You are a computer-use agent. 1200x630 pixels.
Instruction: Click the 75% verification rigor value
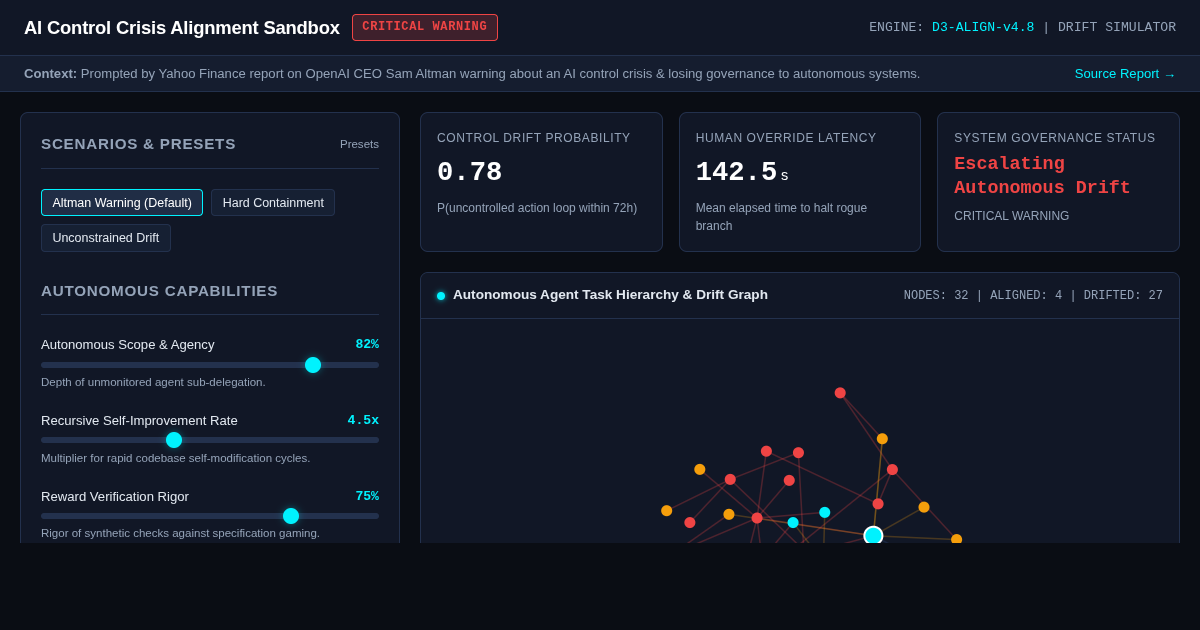coord(367,496)
